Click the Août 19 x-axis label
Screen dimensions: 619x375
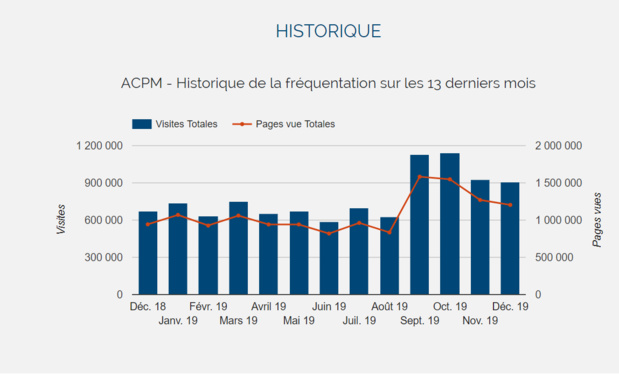[x=389, y=307]
